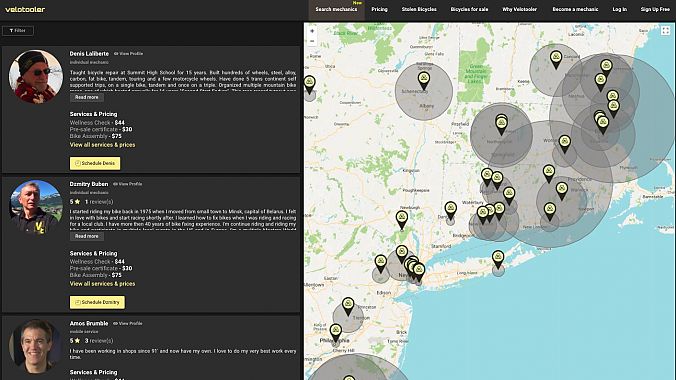Expand Dzmitry Buben's bio with Read more
Image resolution: width=676 pixels, height=380 pixels.
(87, 236)
